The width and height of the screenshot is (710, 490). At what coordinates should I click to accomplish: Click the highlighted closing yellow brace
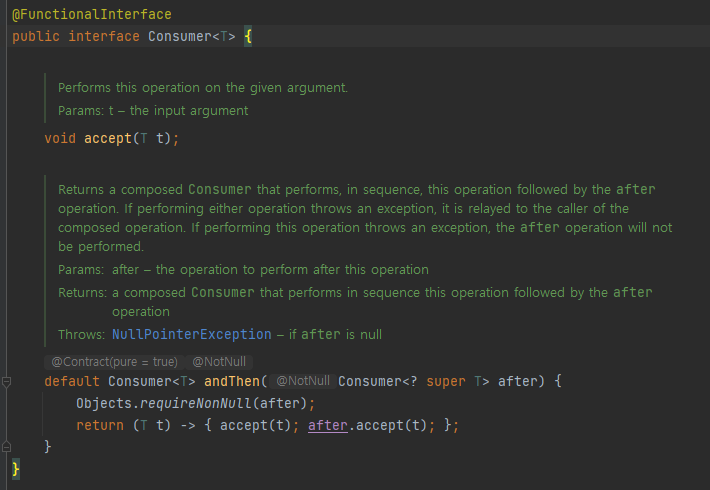16,469
